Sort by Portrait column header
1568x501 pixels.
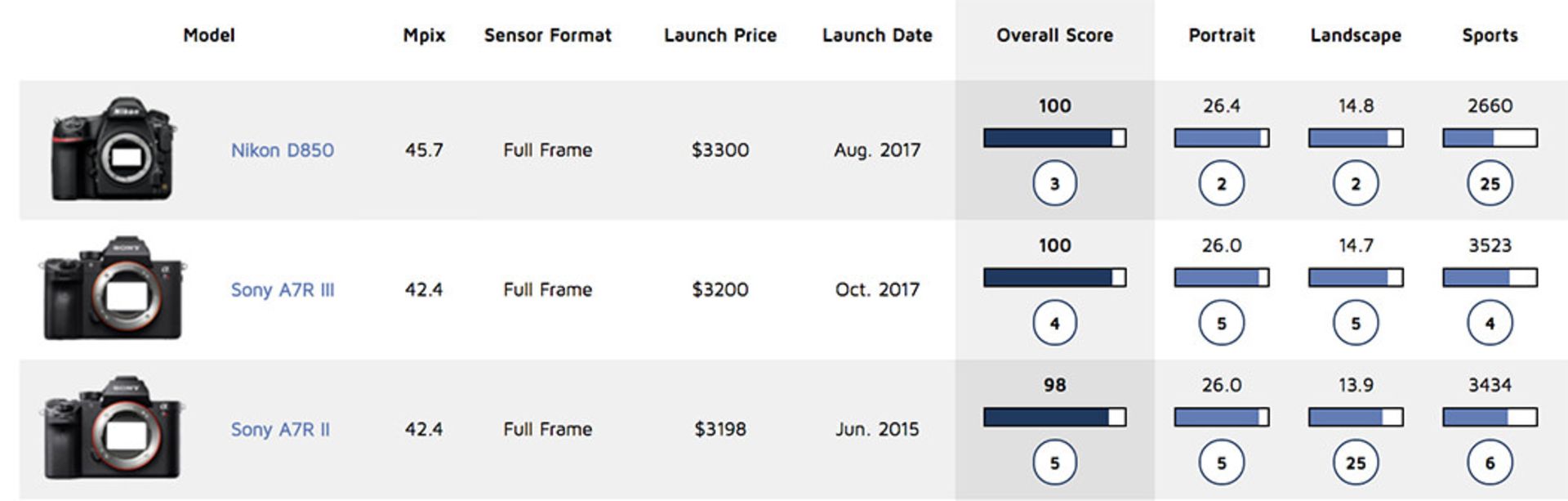(1221, 35)
